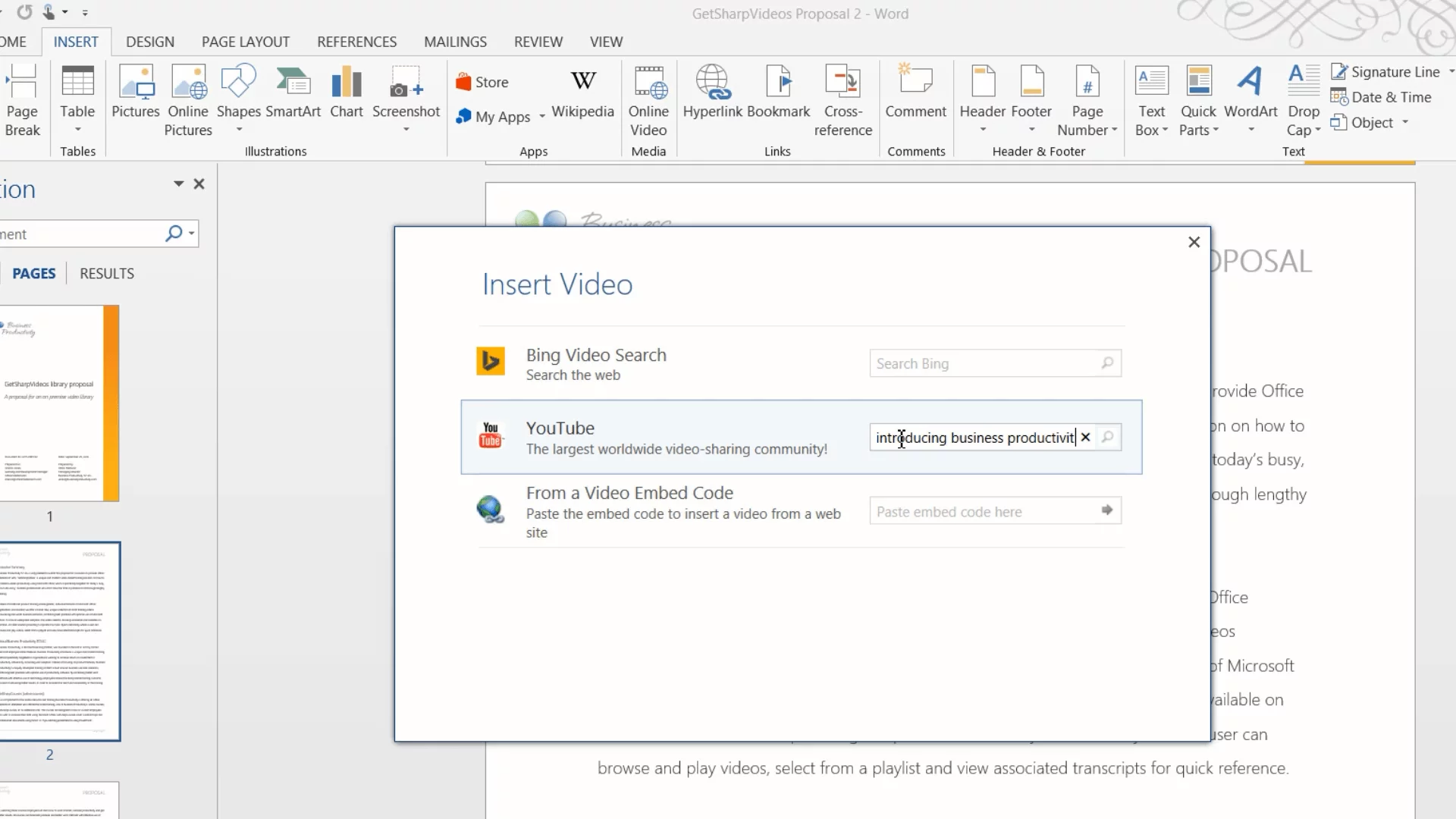1456x819 pixels.
Task: Click the embed code insert arrow
Action: point(1107,510)
